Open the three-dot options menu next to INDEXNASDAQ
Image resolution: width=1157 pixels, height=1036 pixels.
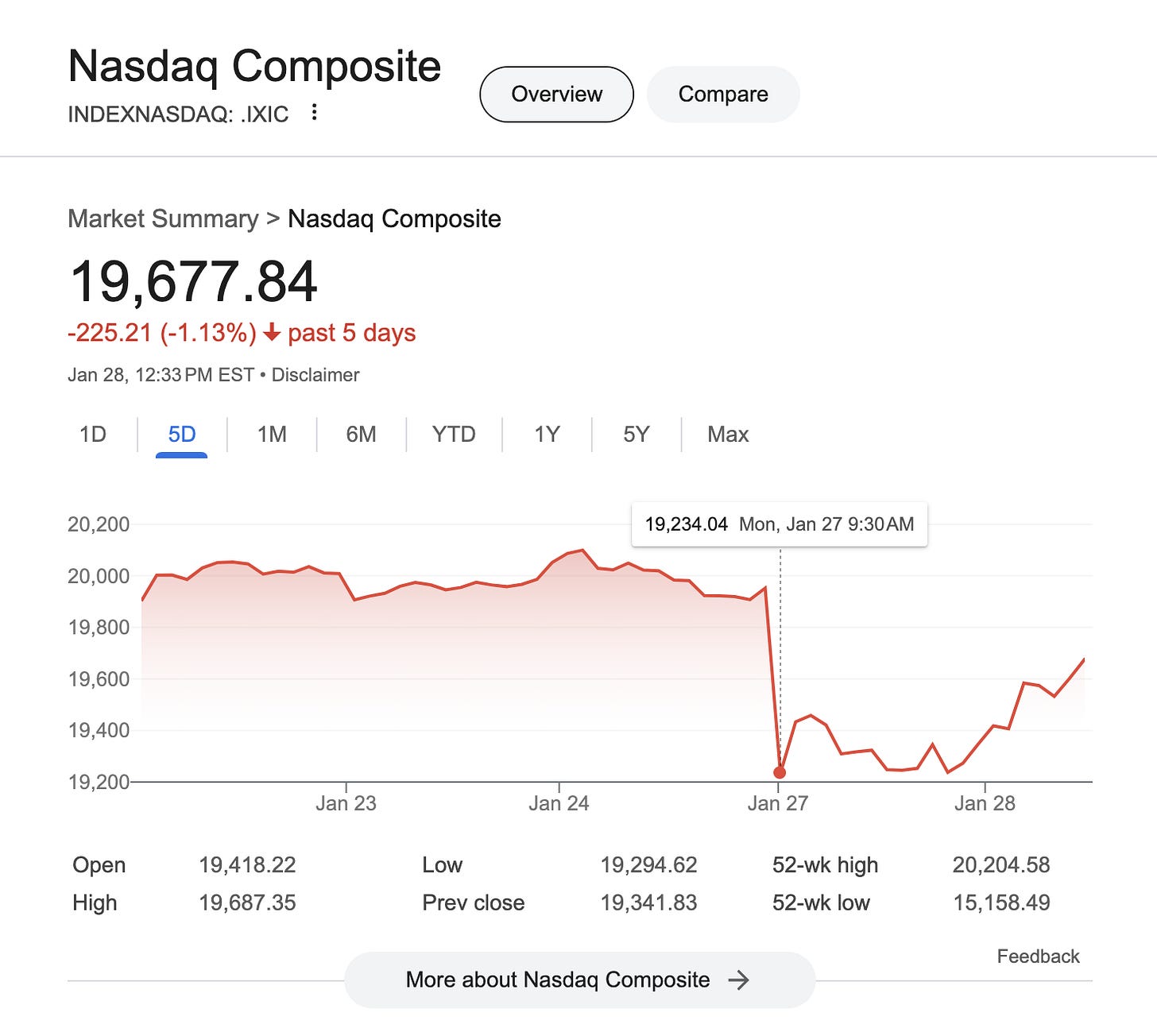point(315,113)
